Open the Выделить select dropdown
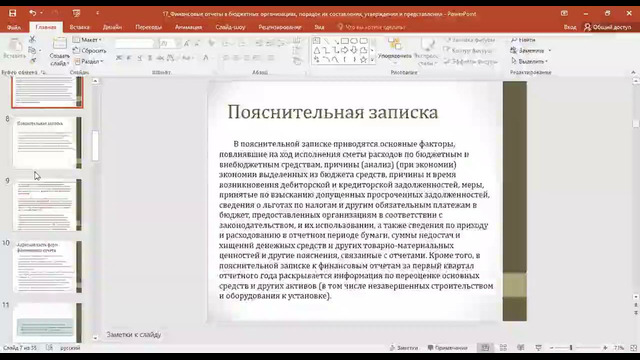Image resolution: width=640 pixels, height=360 pixels. tap(529, 61)
